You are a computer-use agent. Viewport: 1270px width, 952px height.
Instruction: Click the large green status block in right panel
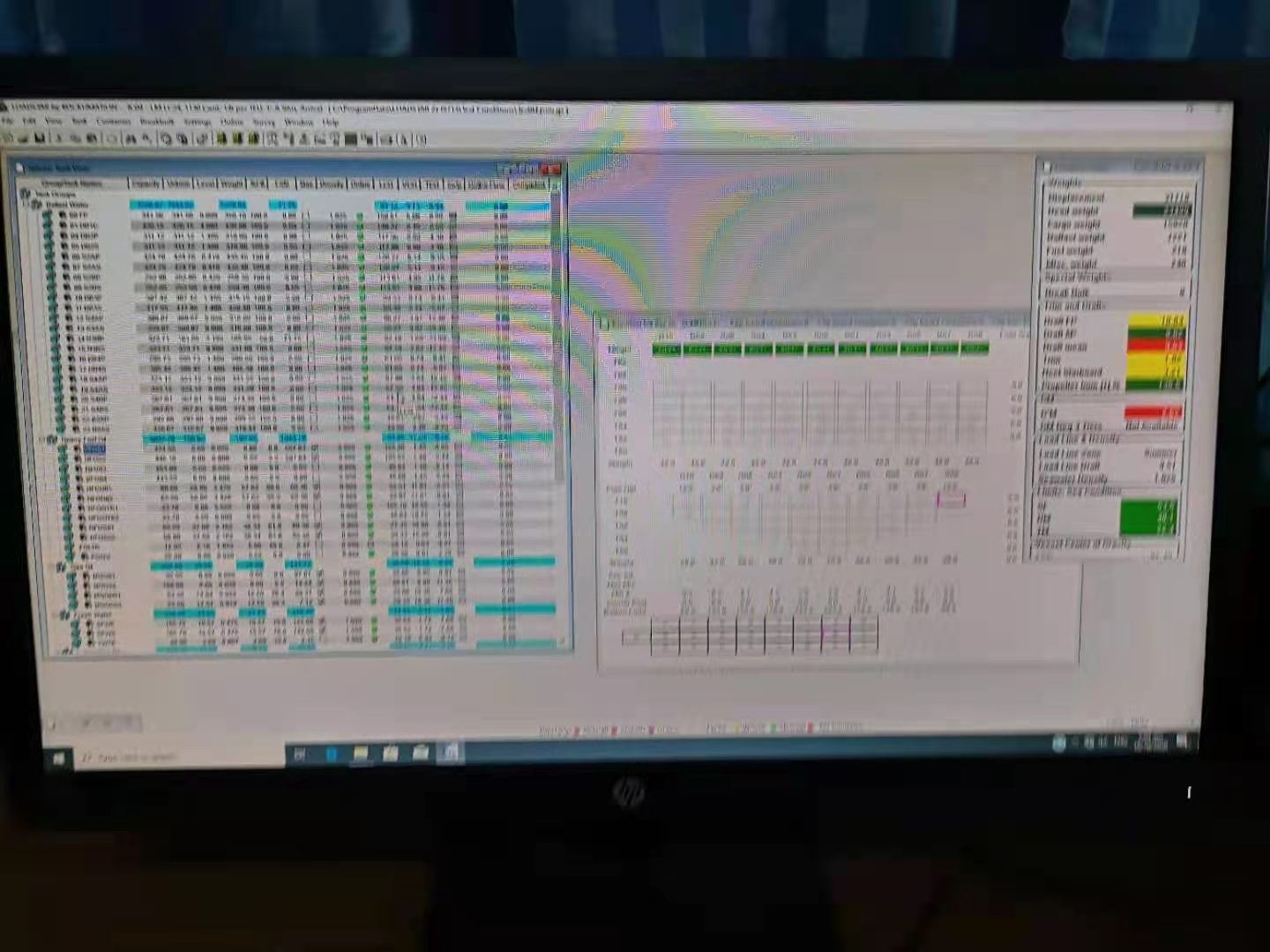point(1147,517)
